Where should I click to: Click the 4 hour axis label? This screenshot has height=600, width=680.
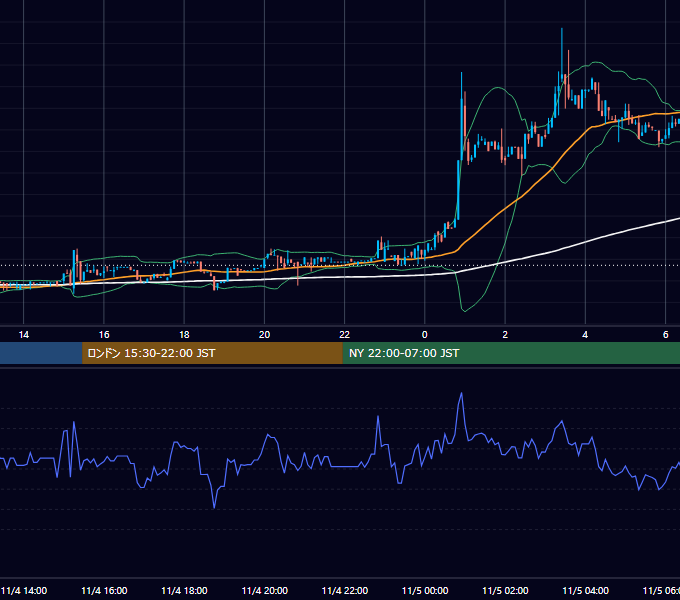(x=585, y=335)
